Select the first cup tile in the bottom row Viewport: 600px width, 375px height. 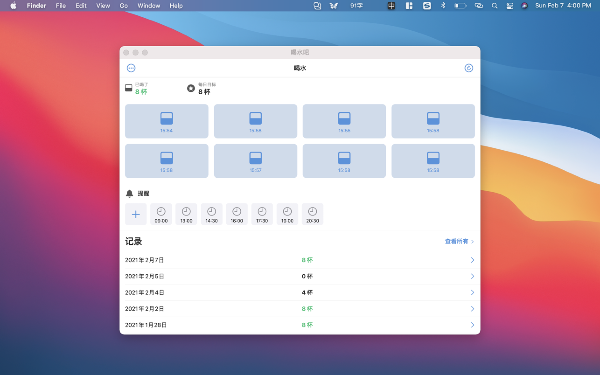tap(166, 161)
